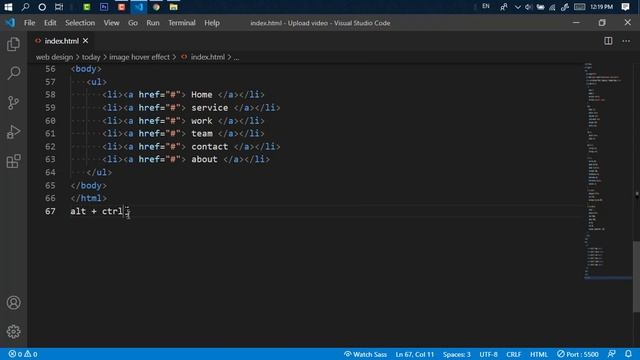Click the EN input language indicator
The image size is (640, 360).
[486, 7]
